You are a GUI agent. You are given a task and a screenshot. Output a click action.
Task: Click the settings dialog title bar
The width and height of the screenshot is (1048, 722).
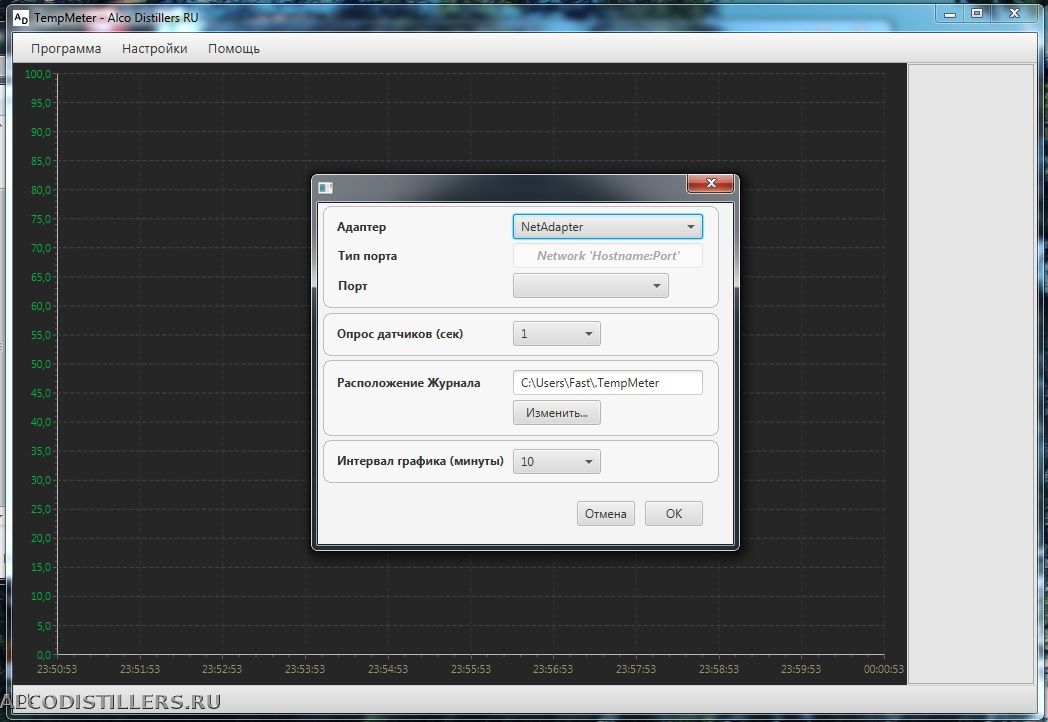tap(500, 187)
